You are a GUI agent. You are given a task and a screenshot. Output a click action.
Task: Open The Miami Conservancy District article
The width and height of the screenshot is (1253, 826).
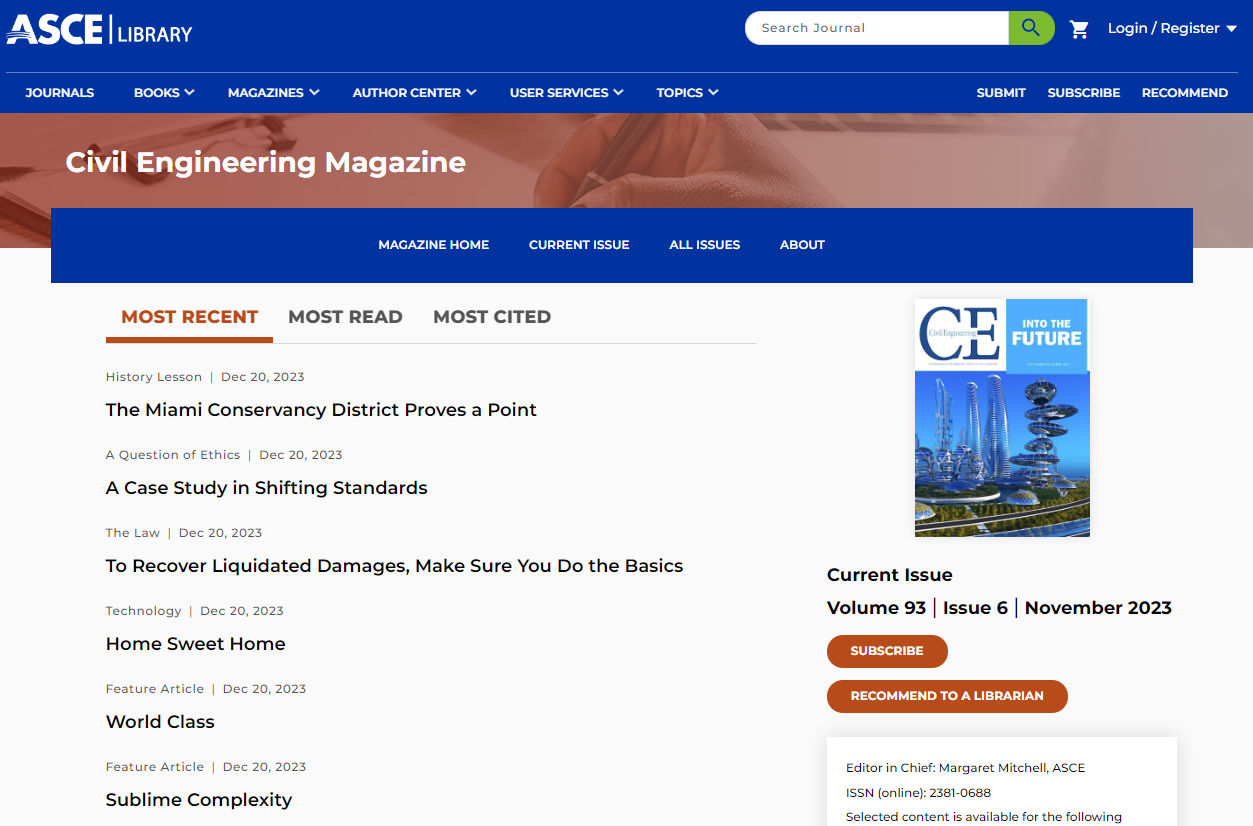coord(321,409)
